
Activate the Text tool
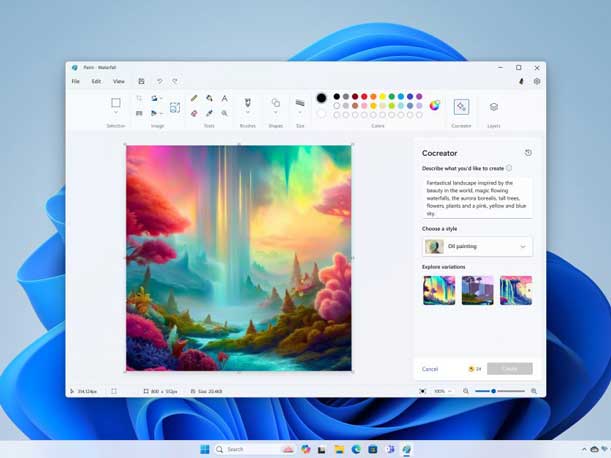(x=224, y=99)
